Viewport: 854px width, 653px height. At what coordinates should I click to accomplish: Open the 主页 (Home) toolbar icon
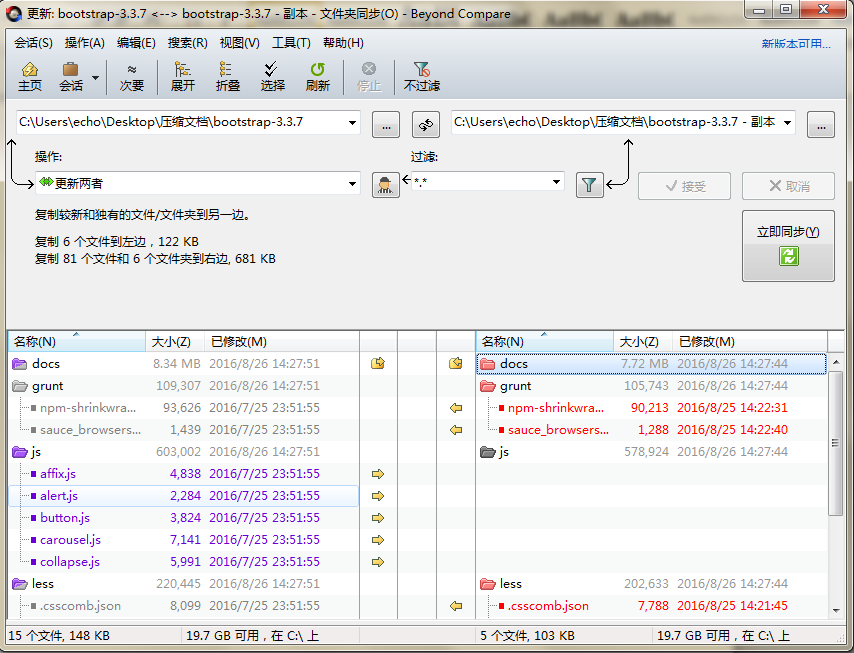30,76
